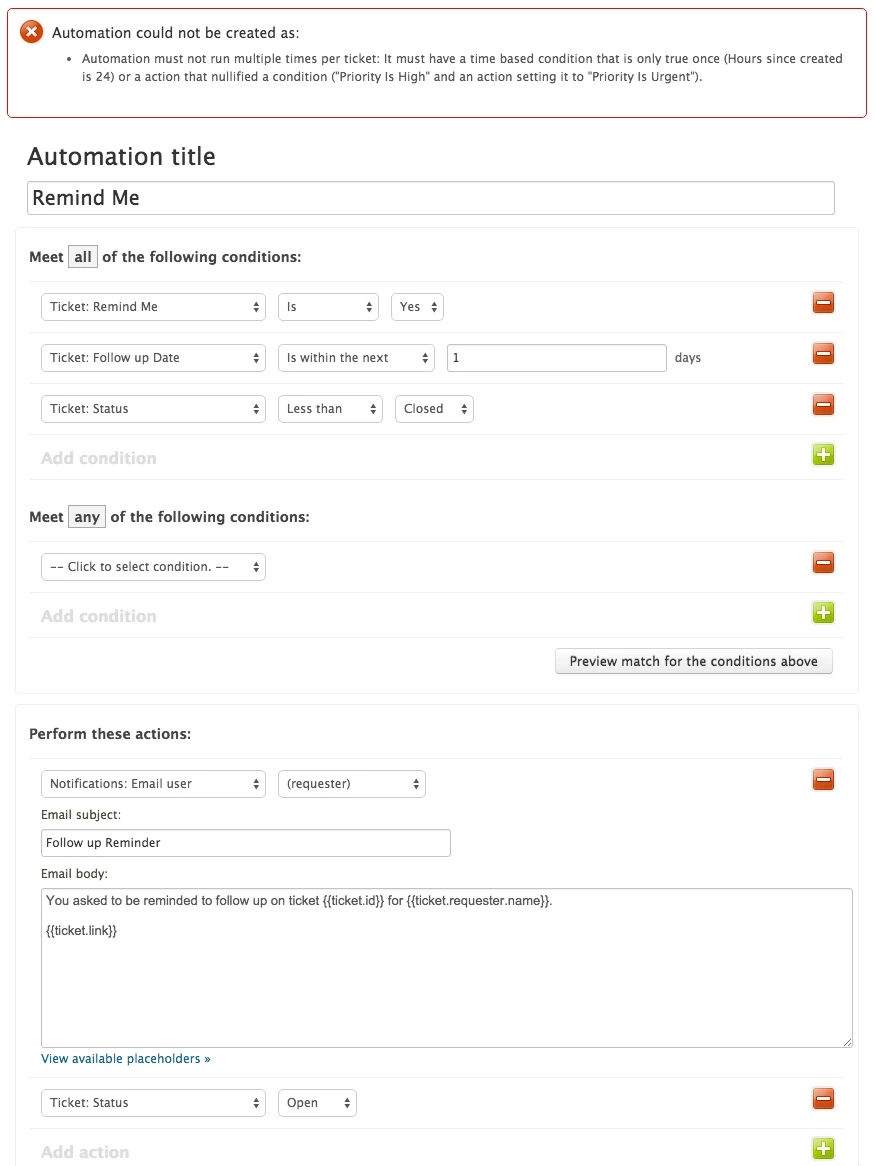This screenshot has width=876, height=1166.
Task: Remove the Follow up Date condition row
Action: point(823,354)
